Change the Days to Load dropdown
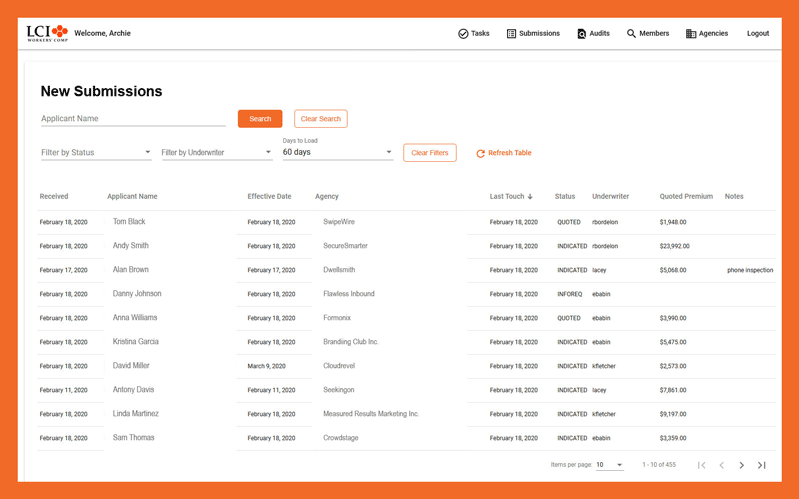Viewport: 799px width, 499px height. tap(337, 152)
